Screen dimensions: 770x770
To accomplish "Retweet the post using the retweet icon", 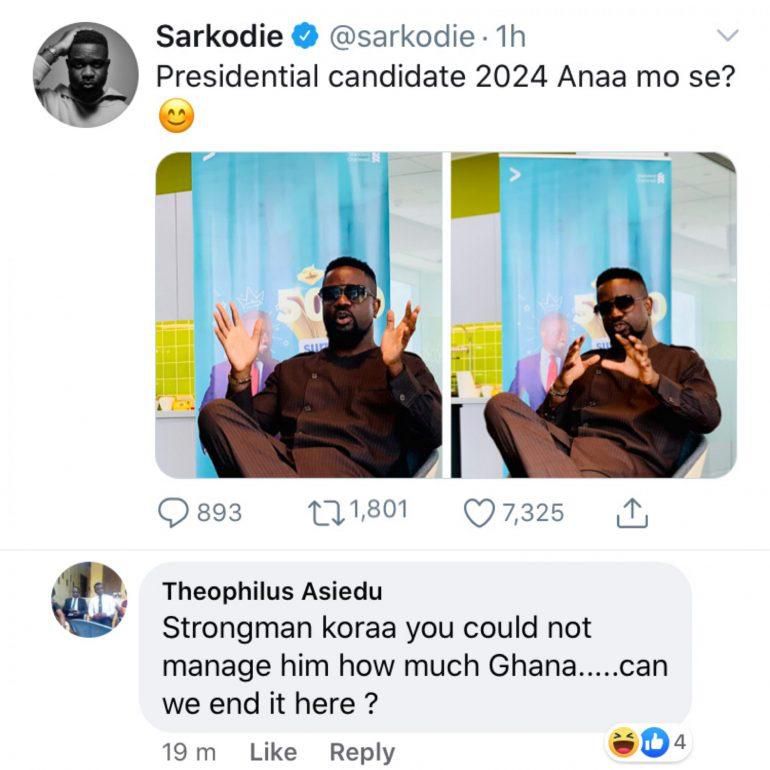I will (x=325, y=513).
